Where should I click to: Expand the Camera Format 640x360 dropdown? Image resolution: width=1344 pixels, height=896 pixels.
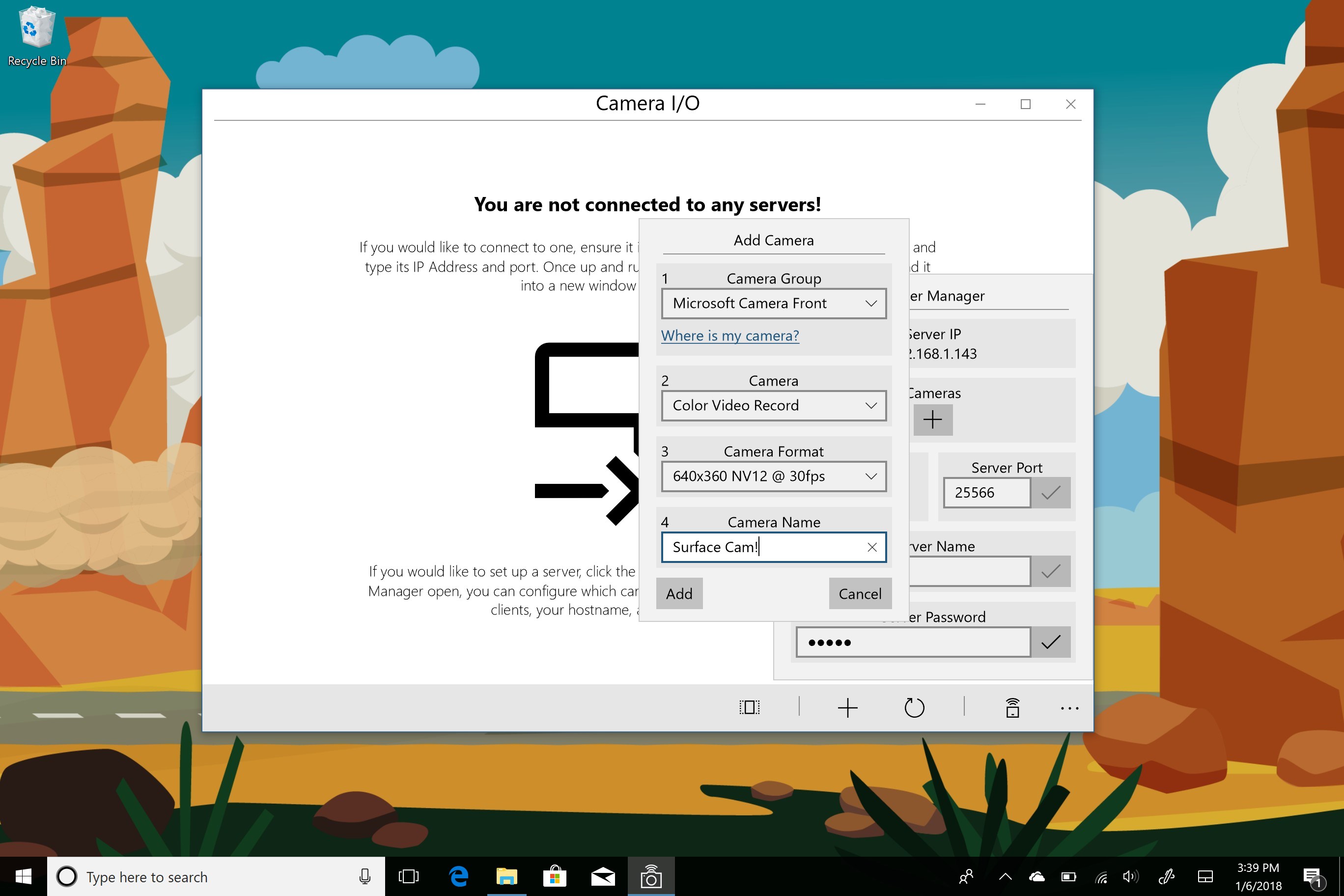tap(774, 476)
